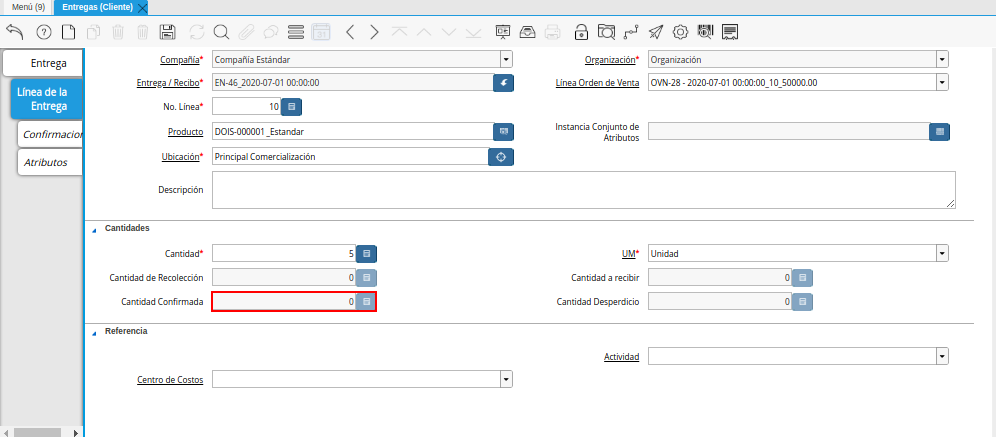Click the Copy record icon
This screenshot has height=437, width=996.
(x=93, y=32)
